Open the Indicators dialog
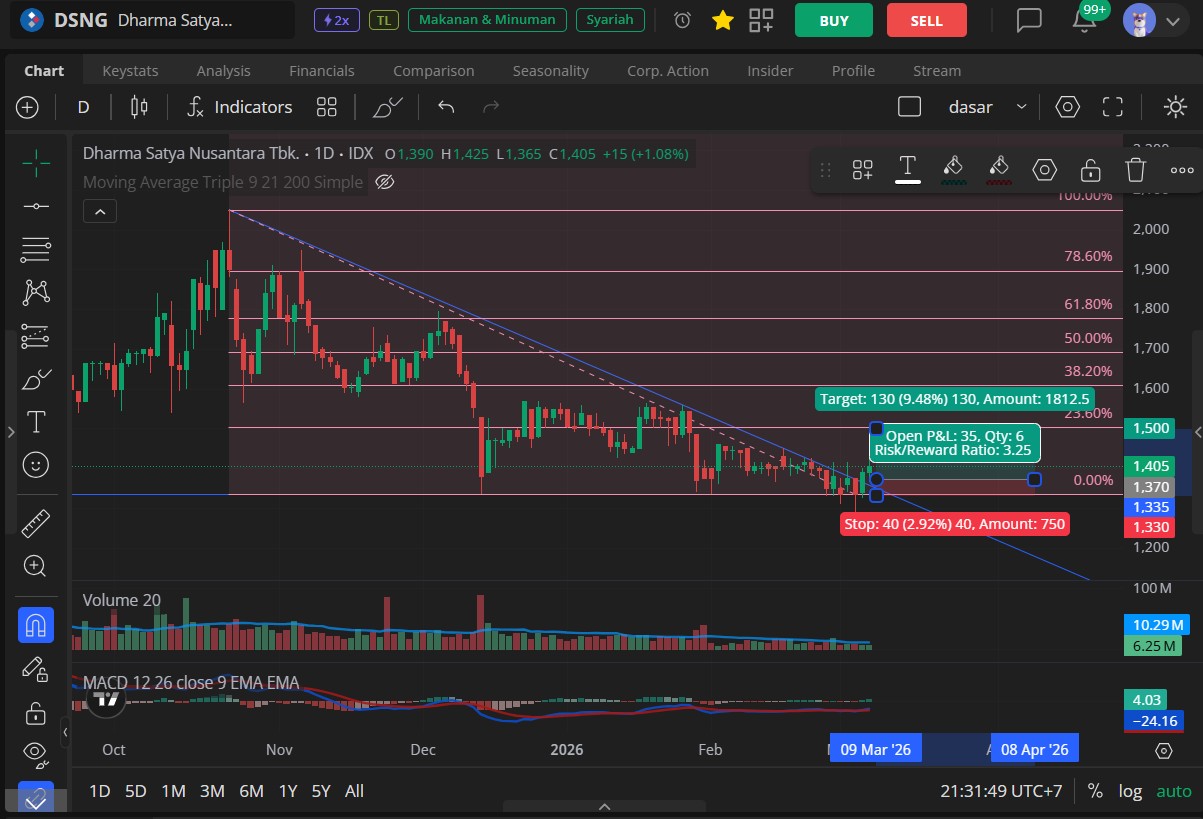Viewport: 1203px width, 819px height. tap(240, 107)
